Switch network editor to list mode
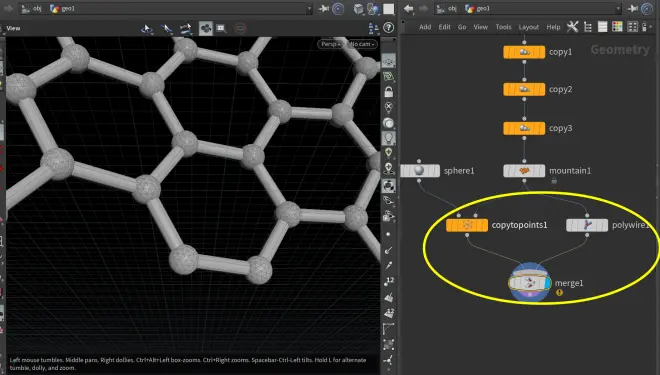 [x=602, y=27]
